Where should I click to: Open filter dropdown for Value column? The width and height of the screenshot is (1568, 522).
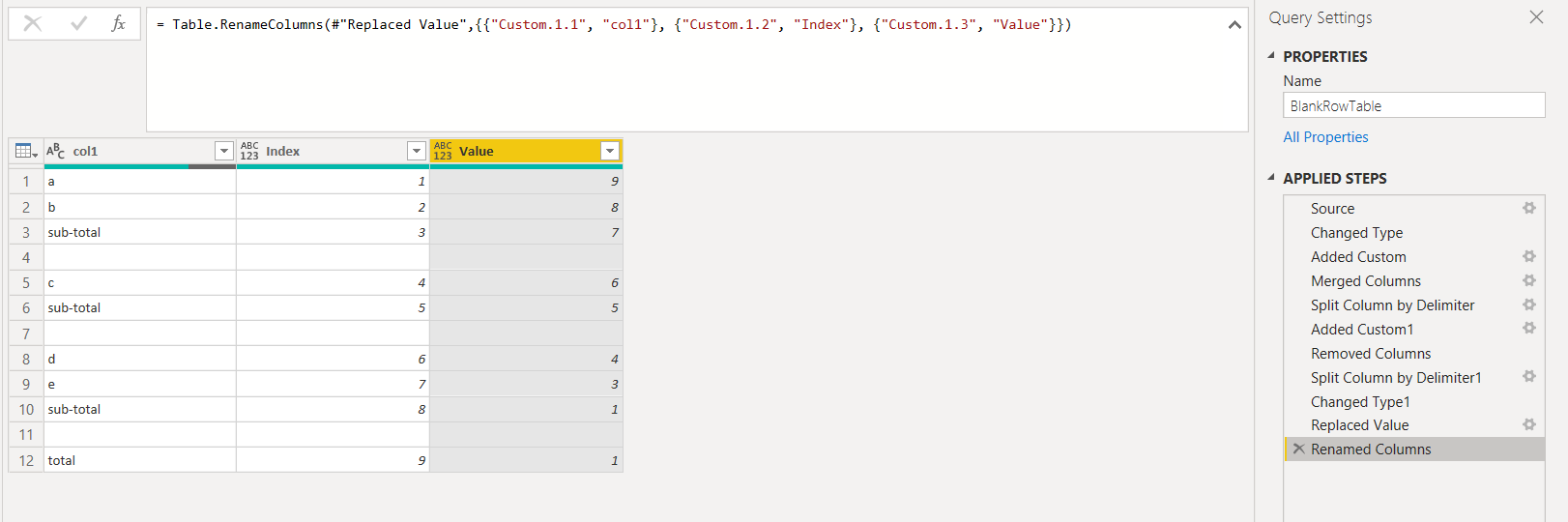point(610,151)
